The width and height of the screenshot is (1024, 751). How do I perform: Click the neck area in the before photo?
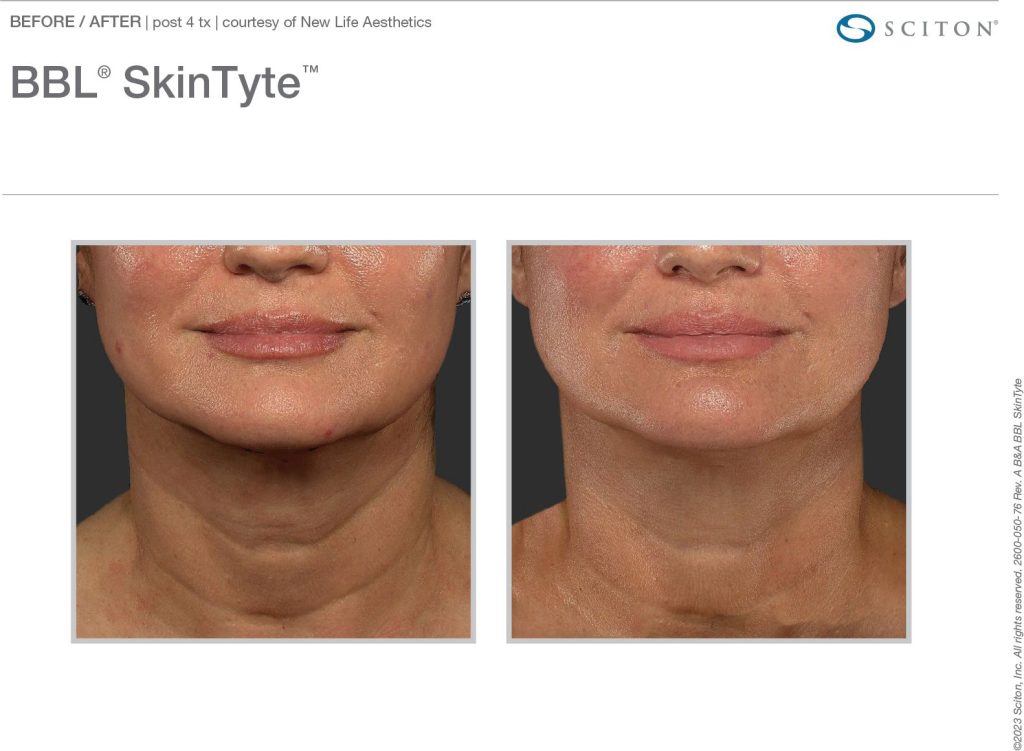tap(274, 516)
